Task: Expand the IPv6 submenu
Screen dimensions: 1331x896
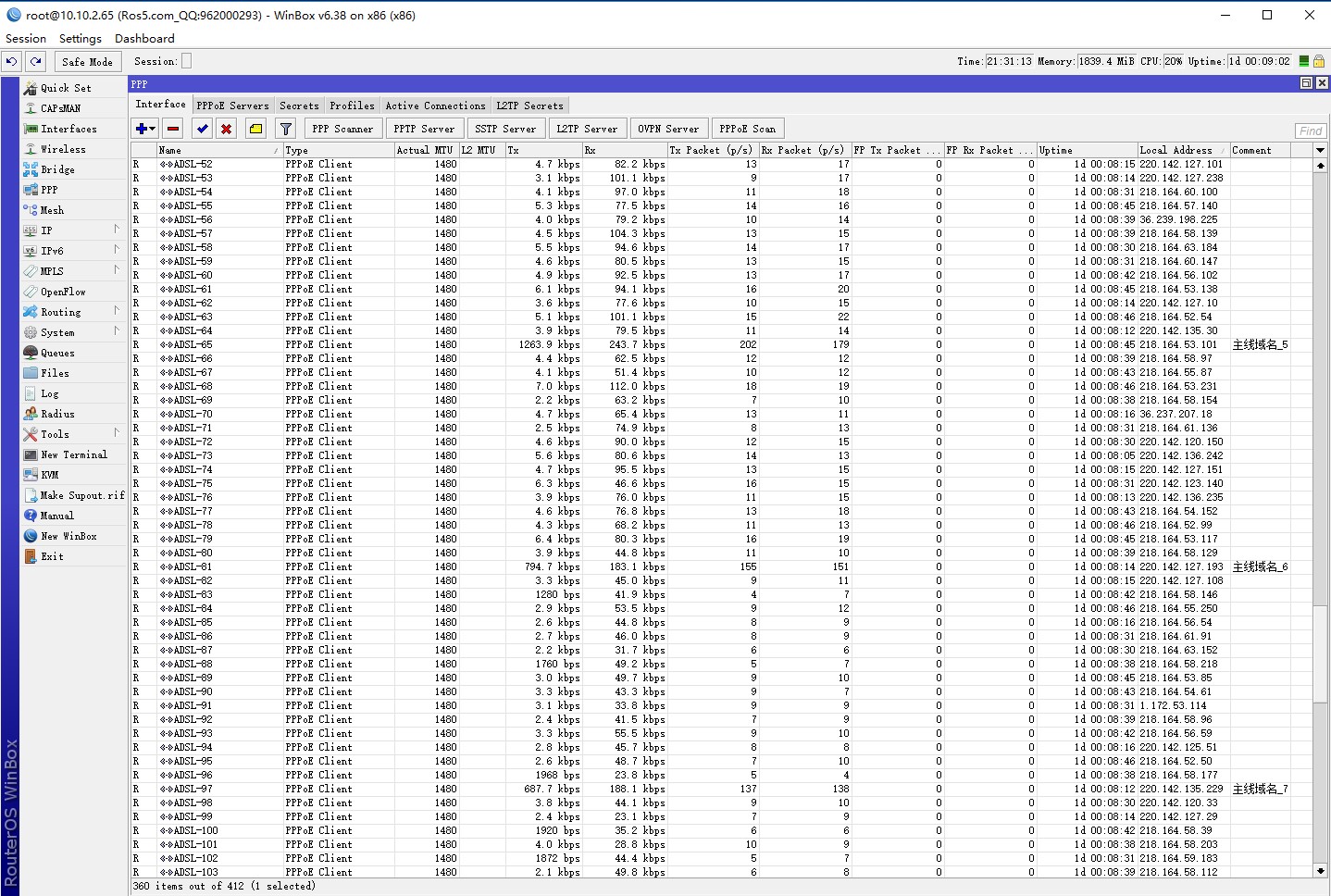Action: pyautogui.click(x=73, y=251)
